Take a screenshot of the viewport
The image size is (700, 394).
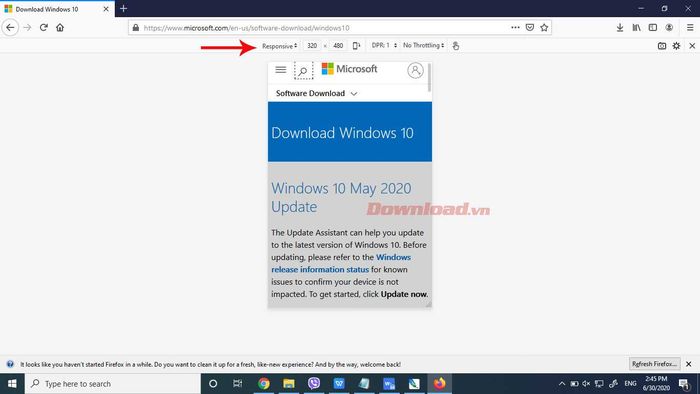point(662,46)
